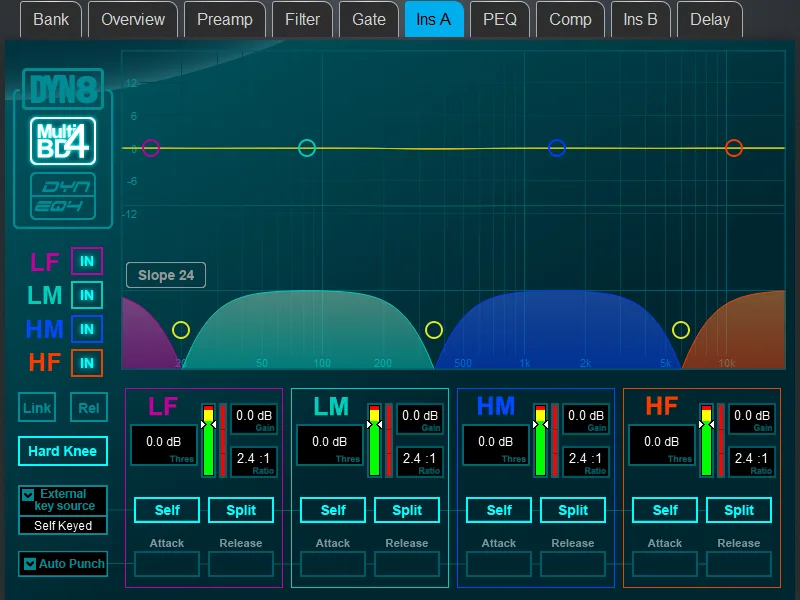Select the HF threshold value field
Screen dimensions: 800x600
661,445
